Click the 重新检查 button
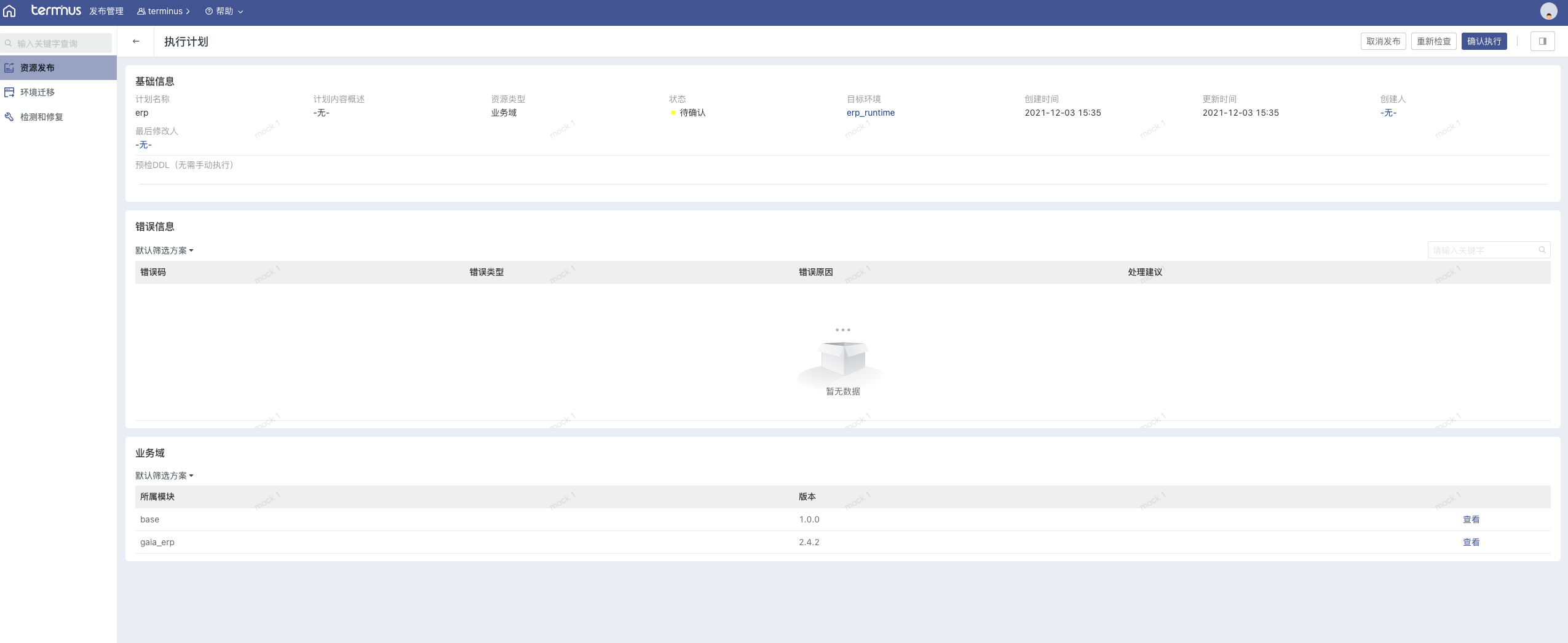Viewport: 1568px width, 643px height. point(1433,41)
